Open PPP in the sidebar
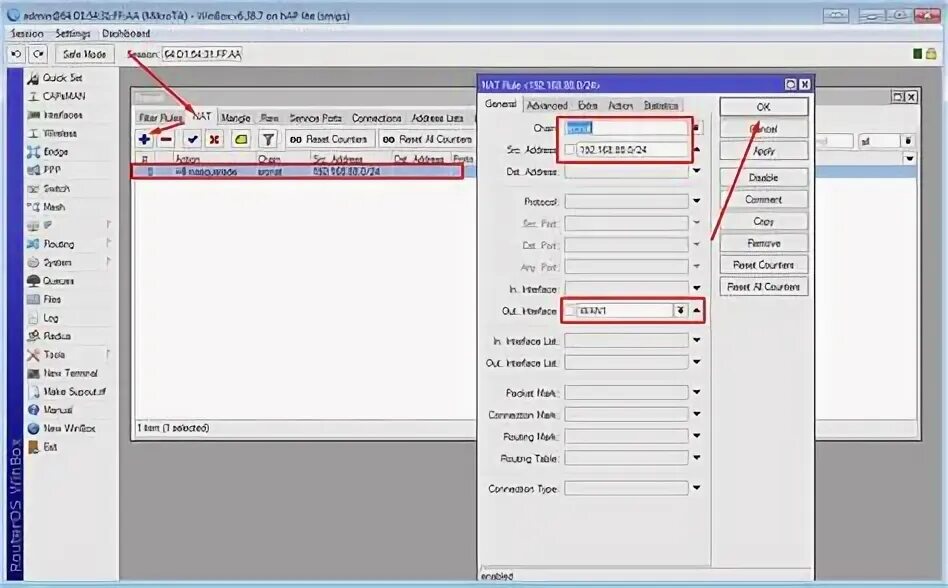Viewport: 948px width, 588px height. pos(52,170)
